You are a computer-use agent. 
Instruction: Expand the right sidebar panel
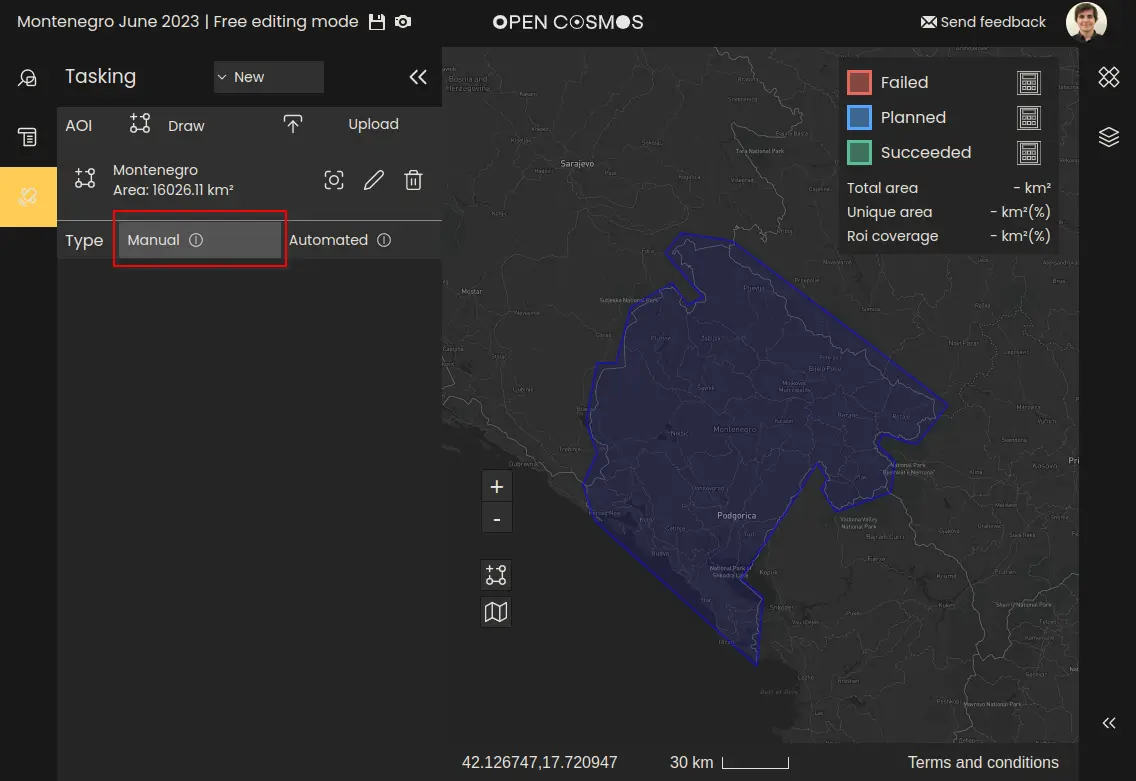1108,723
